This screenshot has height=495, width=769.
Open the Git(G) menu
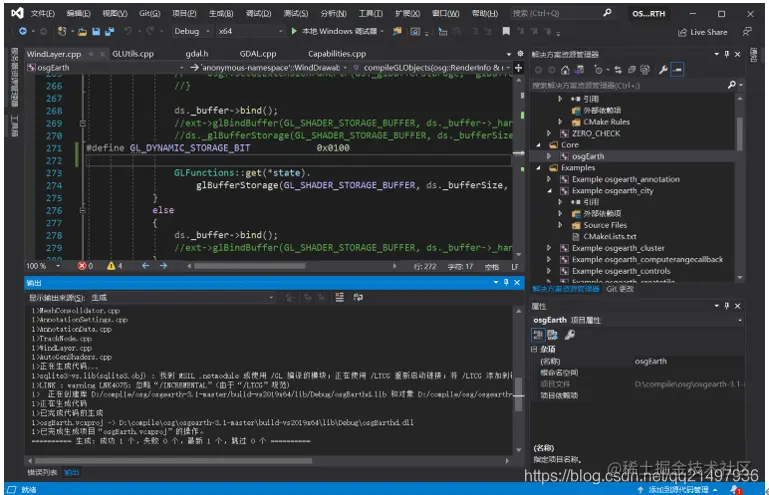[150, 13]
